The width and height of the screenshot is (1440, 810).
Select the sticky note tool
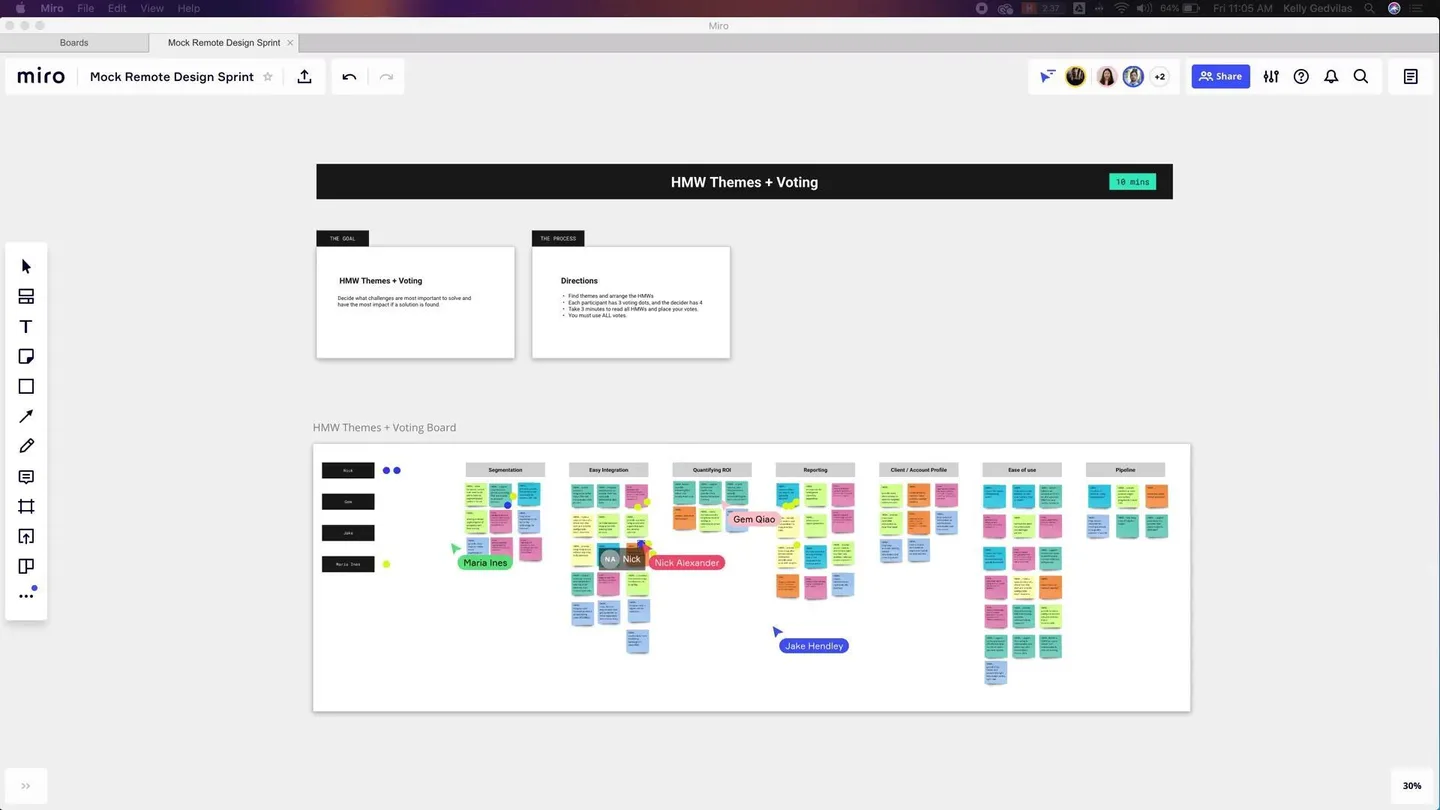26,356
